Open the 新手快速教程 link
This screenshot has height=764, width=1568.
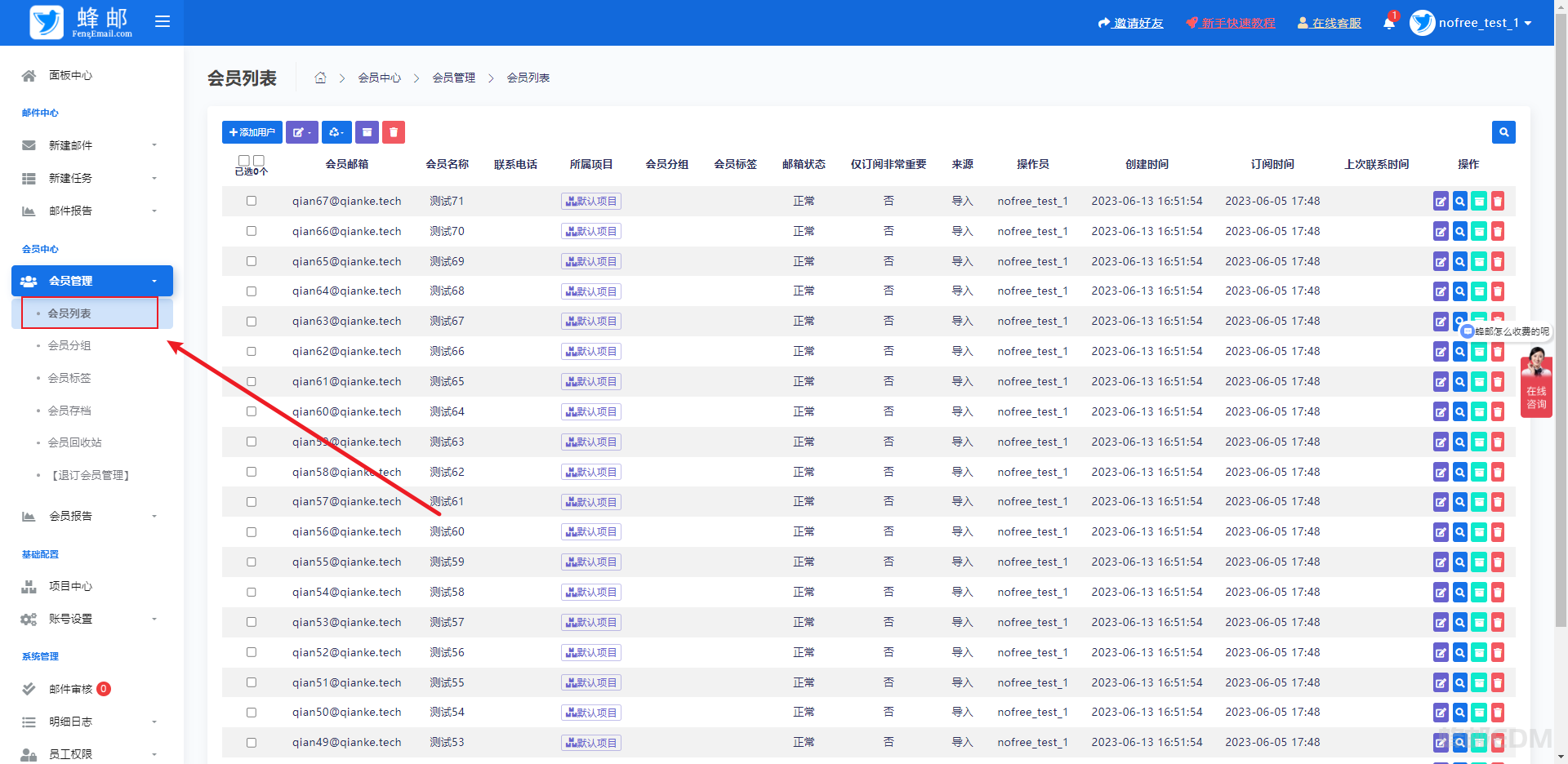[x=1231, y=23]
